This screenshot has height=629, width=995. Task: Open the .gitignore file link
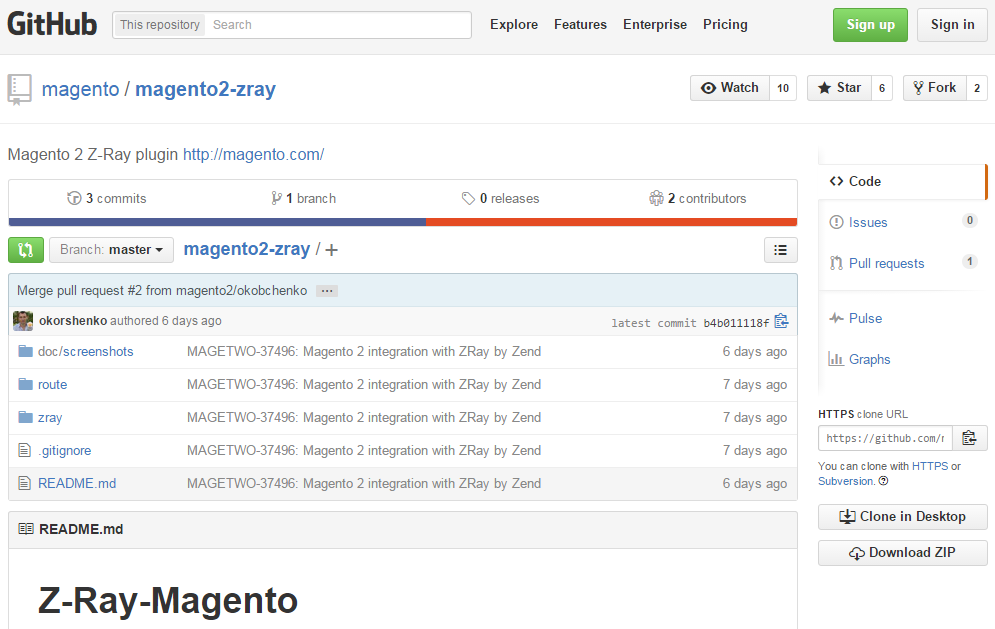tap(65, 451)
